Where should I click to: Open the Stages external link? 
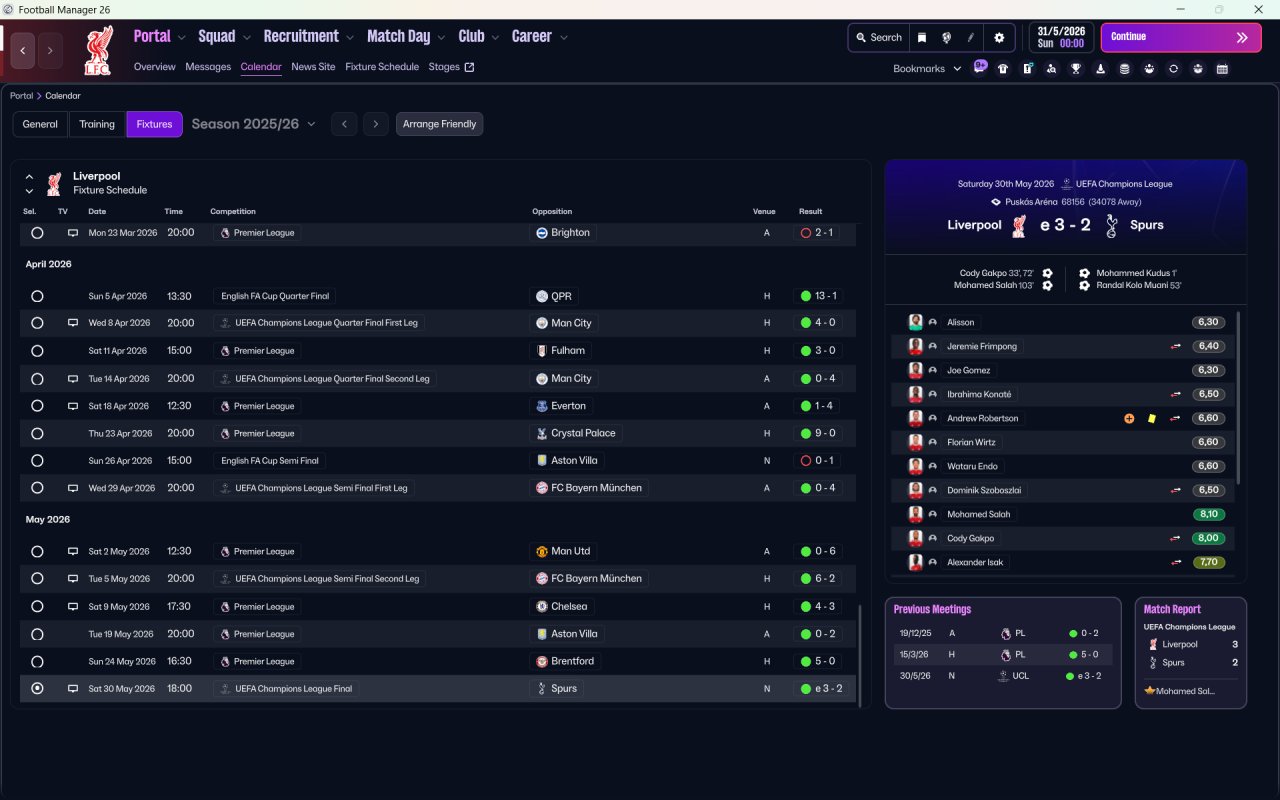tap(451, 67)
